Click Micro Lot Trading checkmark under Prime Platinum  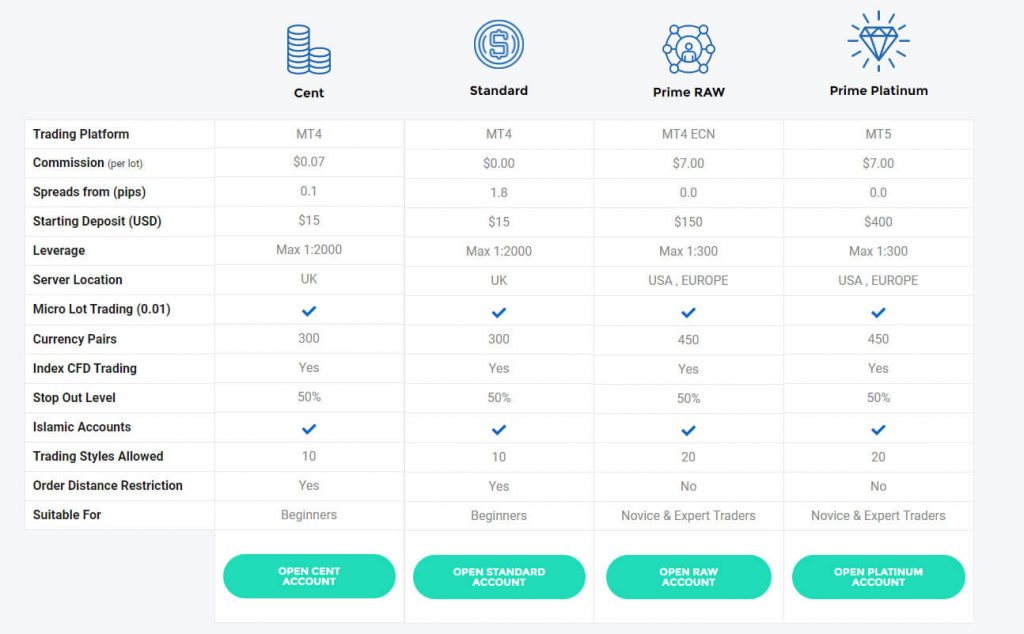pos(878,313)
